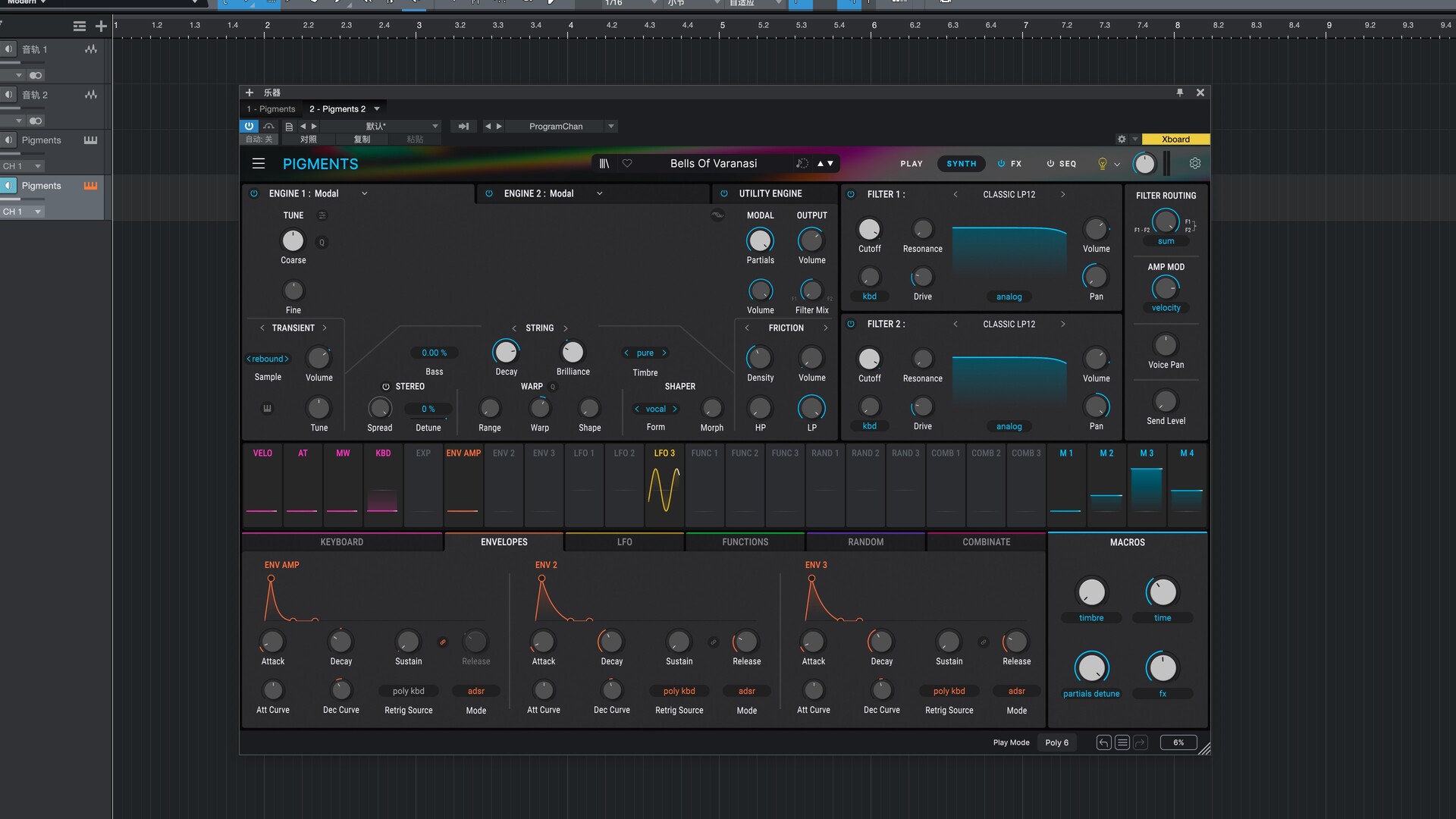
Task: Open the Pigments settings gear icon
Action: 1195,164
